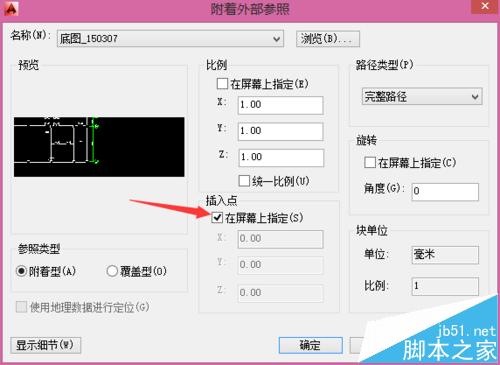The height and width of the screenshot is (365, 500).
Task: Enable 在屏幕上指定(E) for scale
Action: [x=222, y=83]
